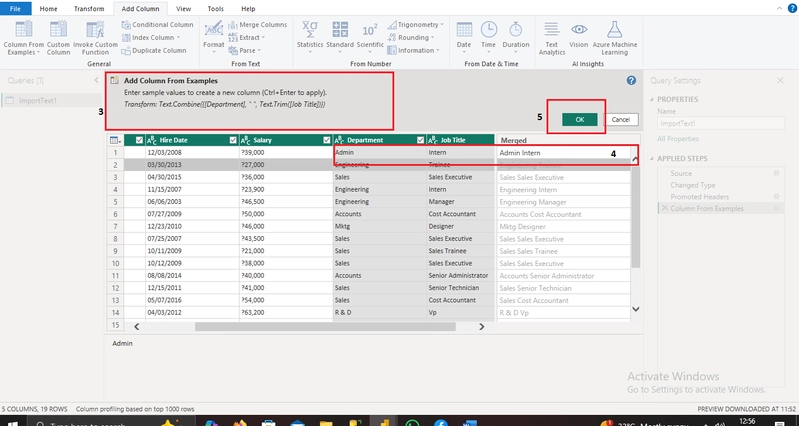
Task: Click the grid's down scroll arrow
Action: (x=635, y=309)
